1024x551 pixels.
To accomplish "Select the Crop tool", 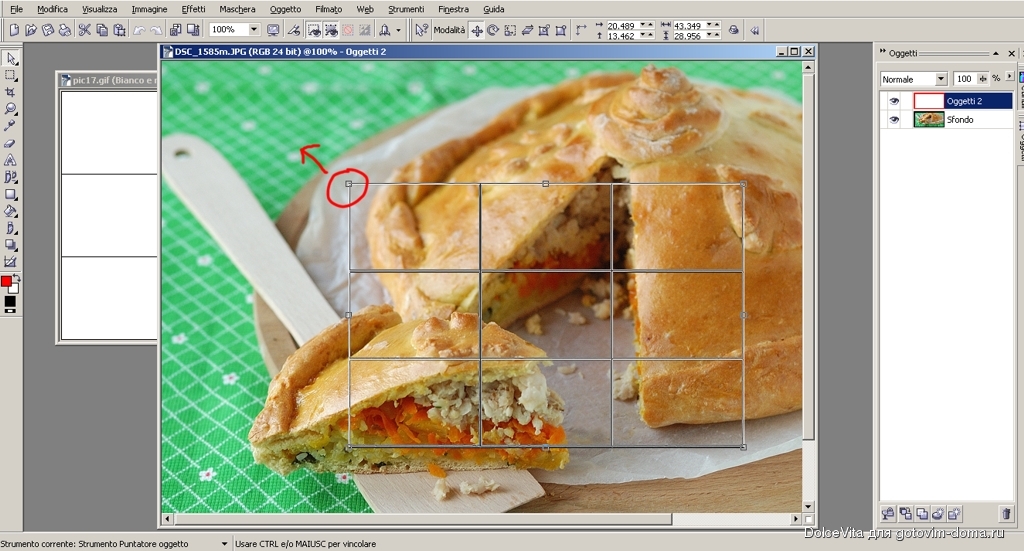I will coord(10,93).
